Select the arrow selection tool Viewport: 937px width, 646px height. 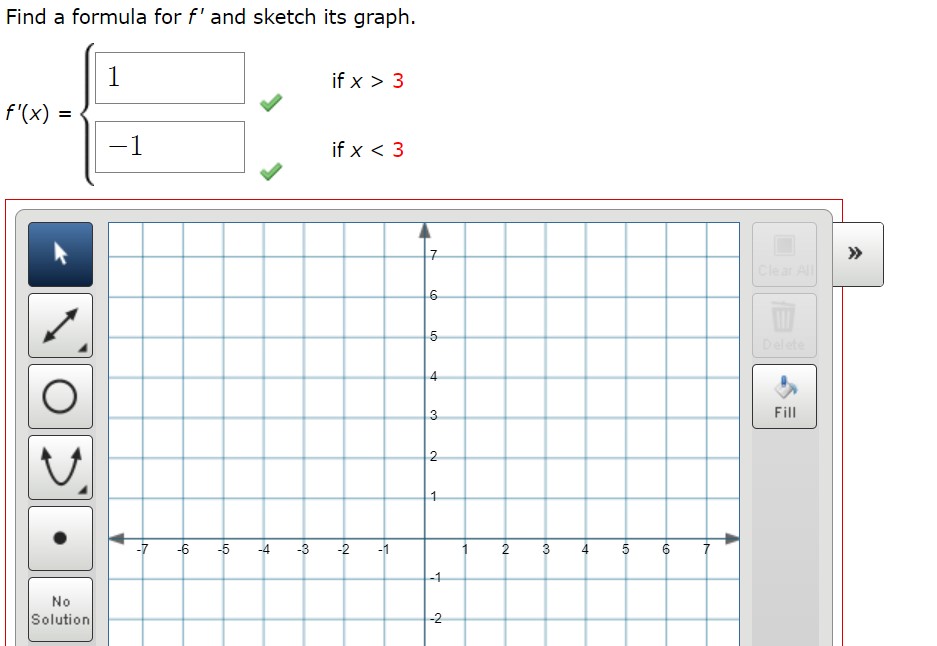pos(61,254)
